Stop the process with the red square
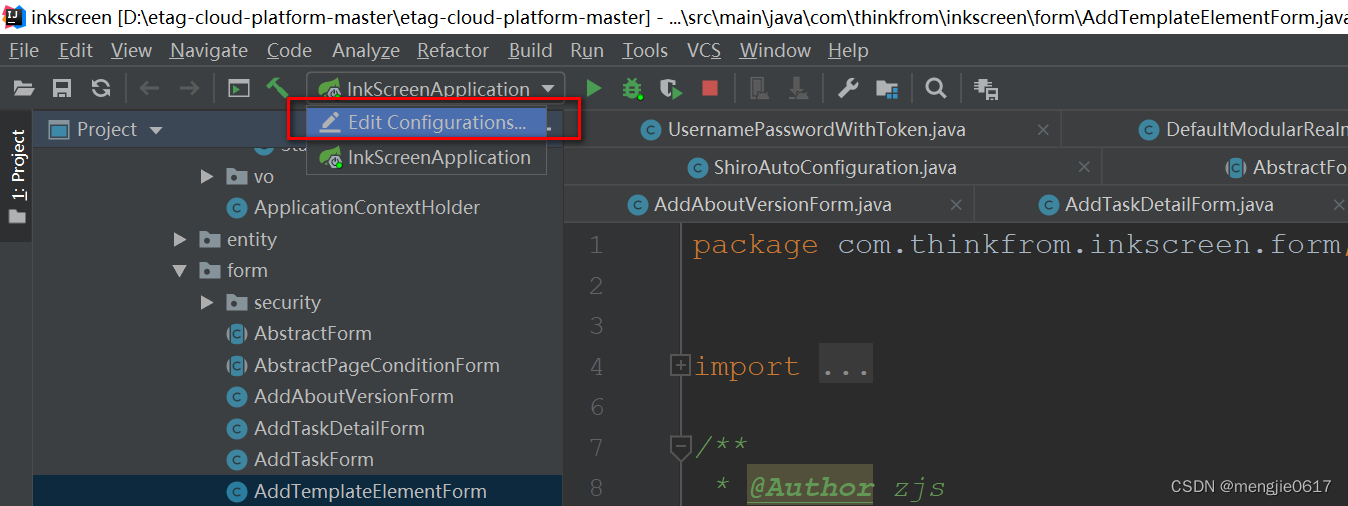The height and width of the screenshot is (506, 1348). pos(710,88)
